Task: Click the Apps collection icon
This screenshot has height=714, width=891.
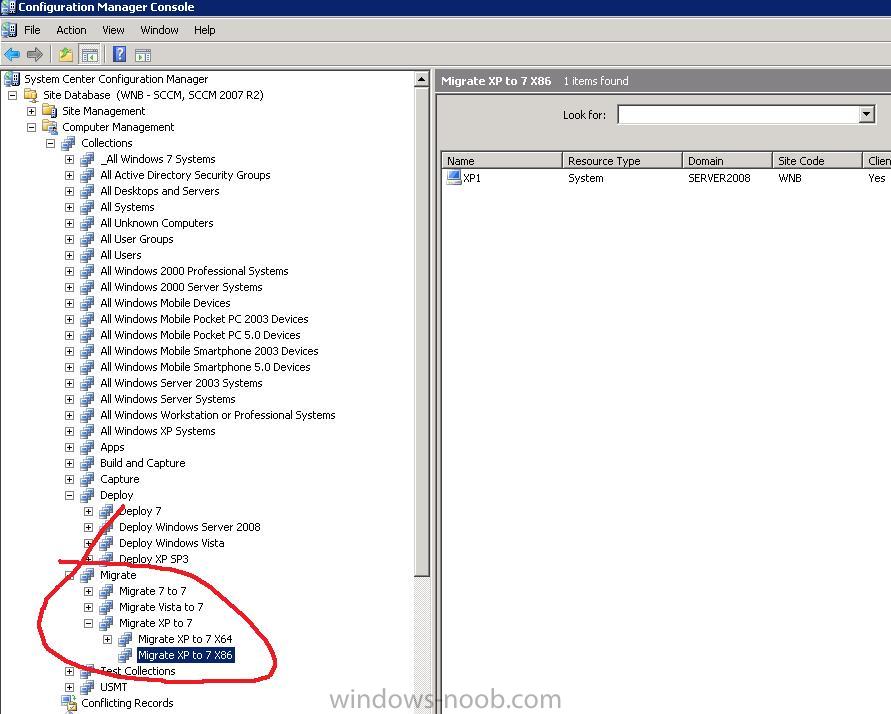Action: click(87, 447)
